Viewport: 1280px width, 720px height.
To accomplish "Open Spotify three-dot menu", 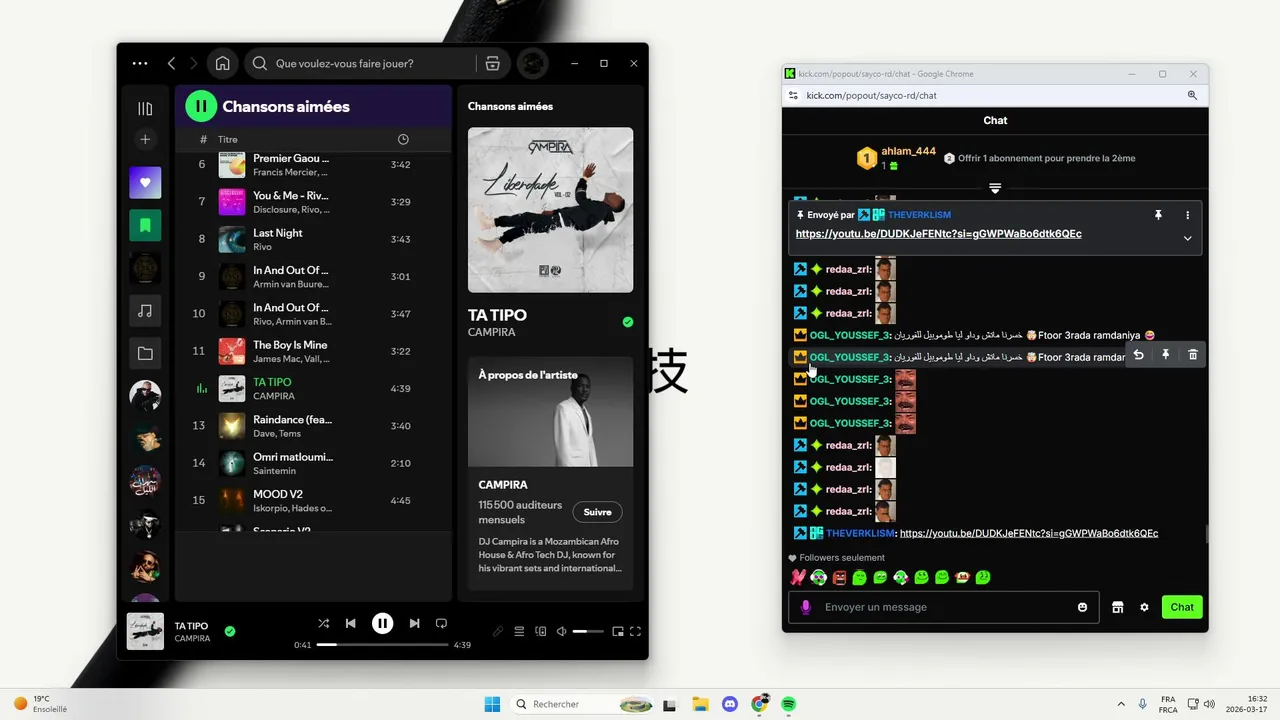I will (140, 63).
